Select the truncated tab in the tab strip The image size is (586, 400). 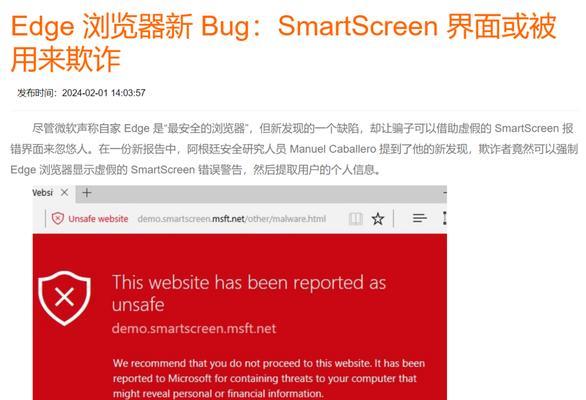(43, 193)
